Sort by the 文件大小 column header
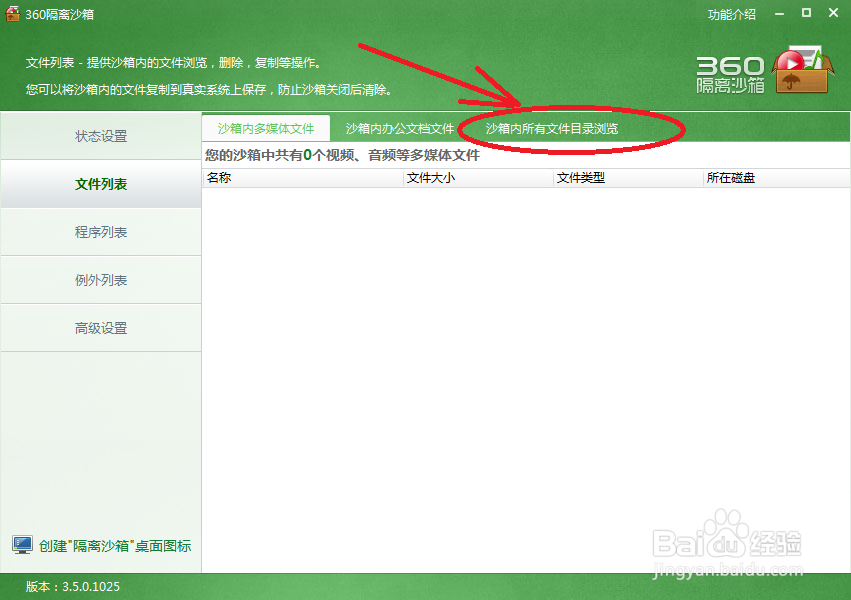The width and height of the screenshot is (851, 600). 478,178
